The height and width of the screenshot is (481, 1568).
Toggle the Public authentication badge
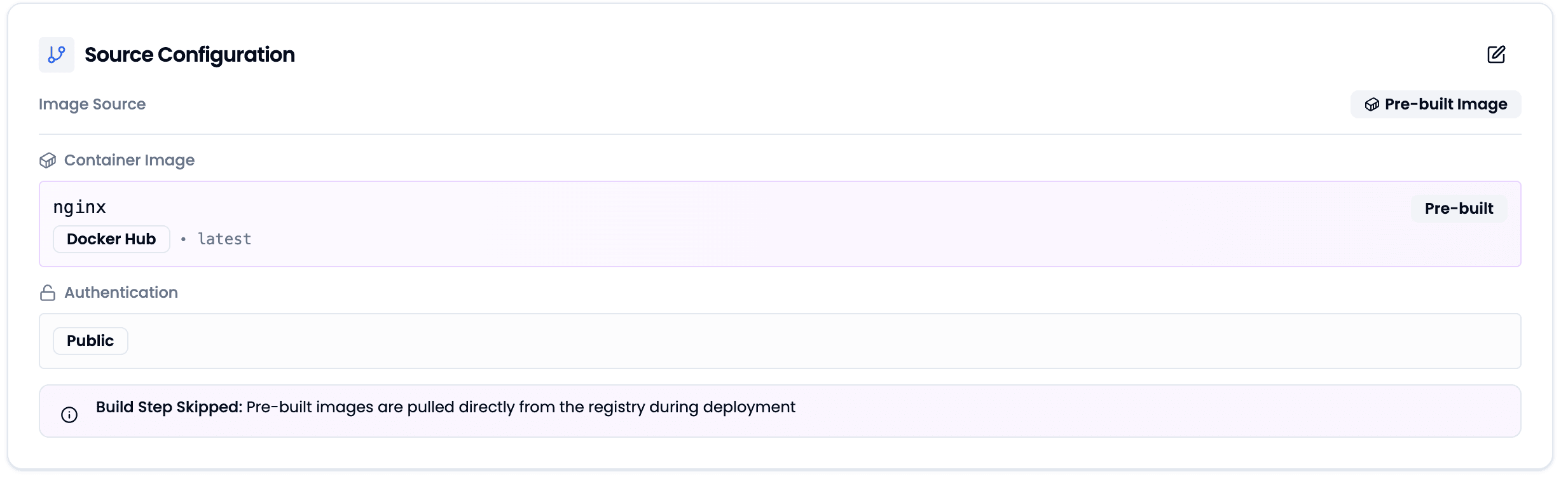coord(90,340)
